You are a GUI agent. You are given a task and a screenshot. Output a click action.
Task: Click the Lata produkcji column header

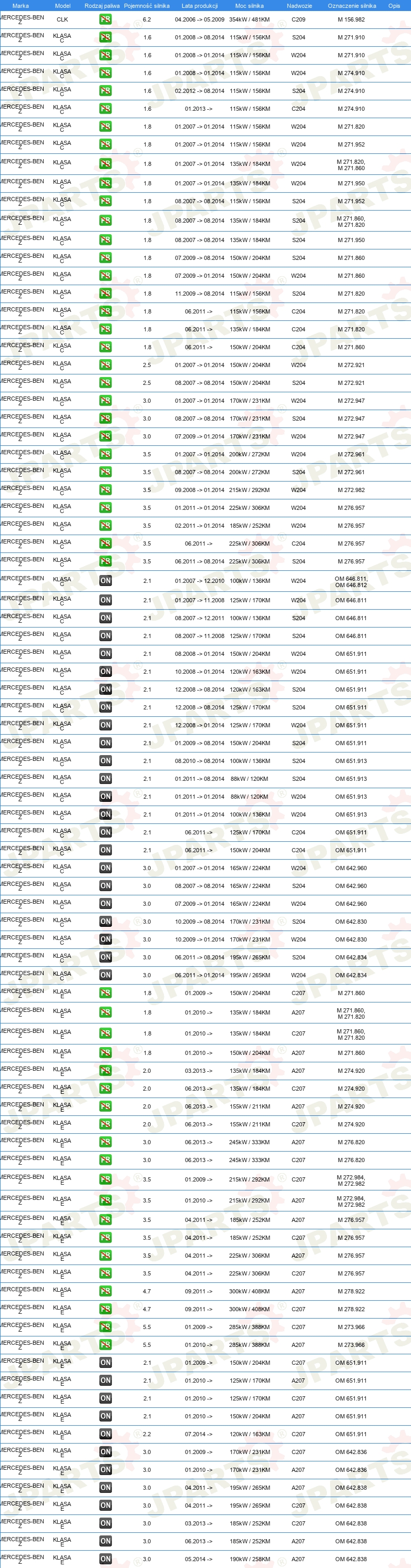point(200,5)
